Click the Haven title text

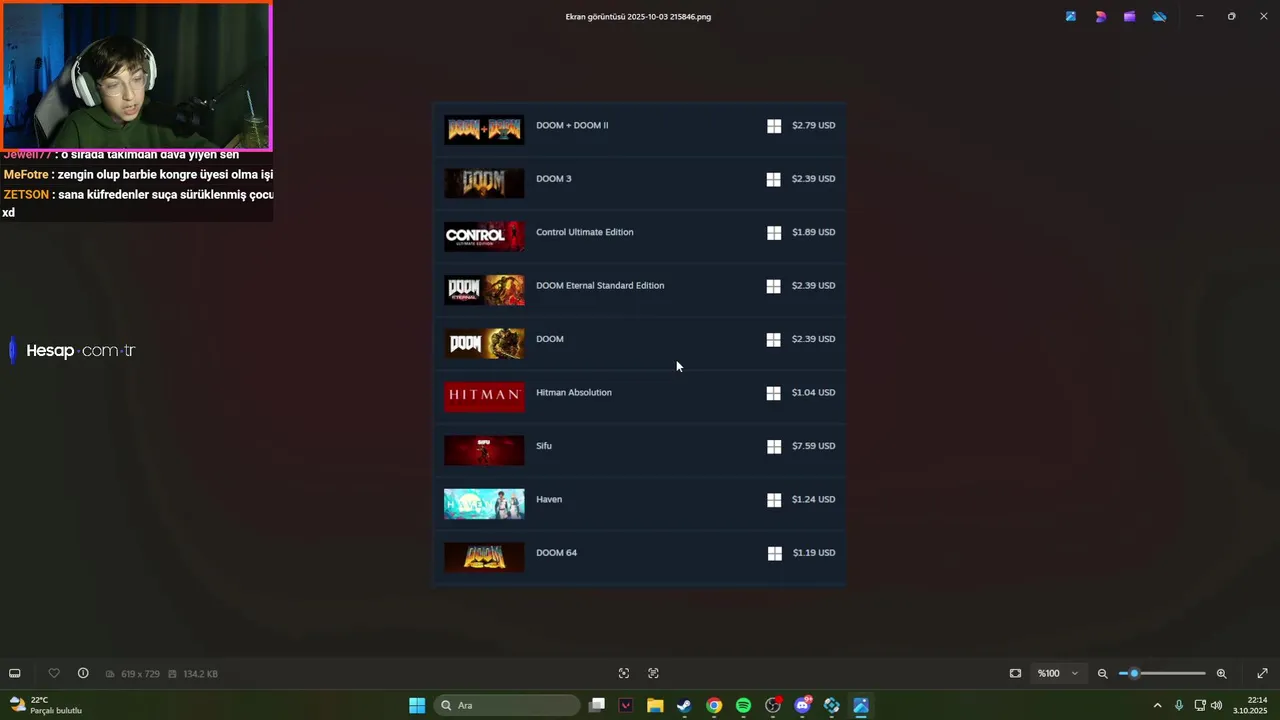coord(549,499)
